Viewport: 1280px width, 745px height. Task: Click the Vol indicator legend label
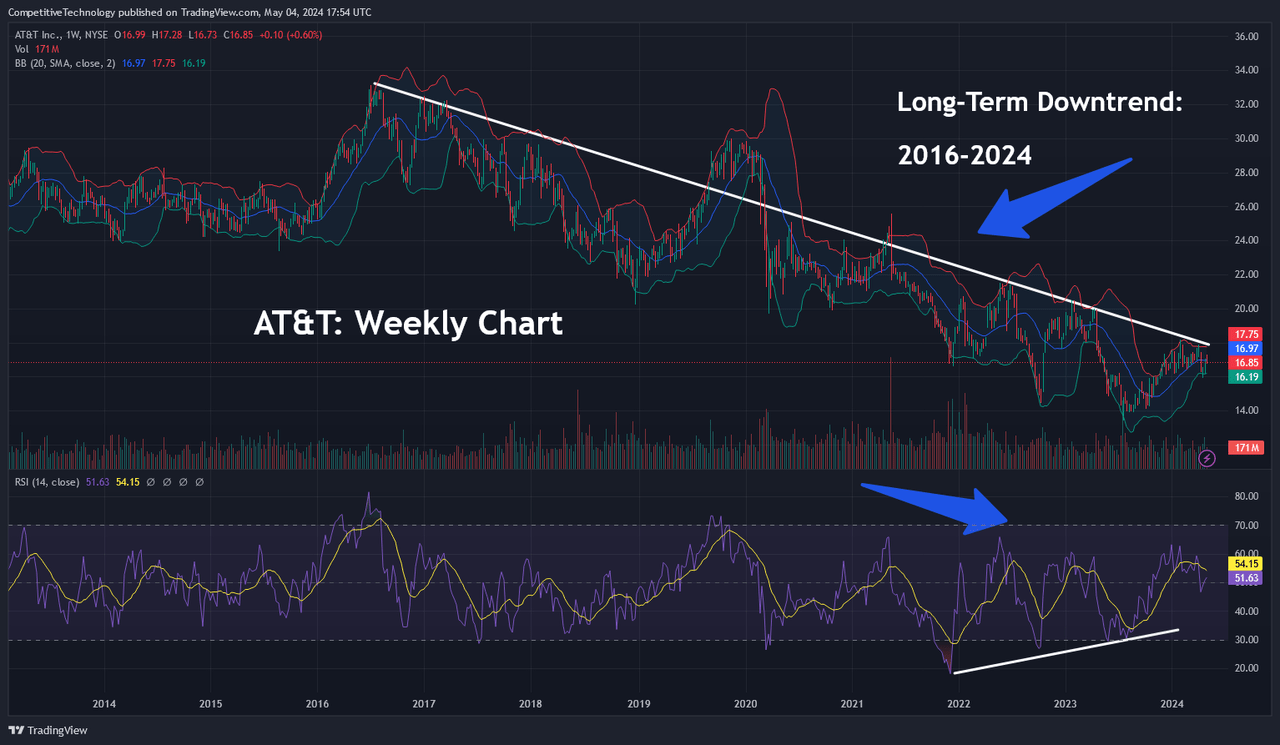pyautogui.click(x=21, y=49)
